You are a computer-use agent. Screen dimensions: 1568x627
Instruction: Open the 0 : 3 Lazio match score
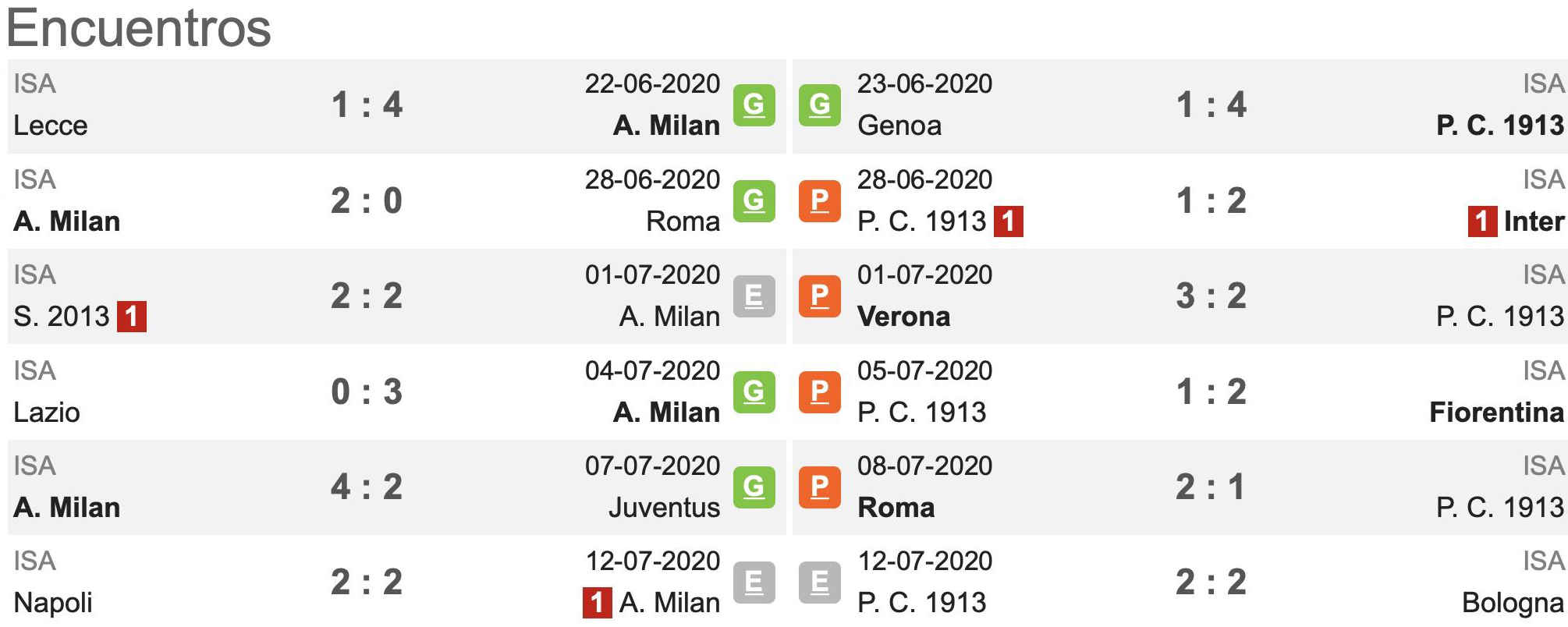(367, 391)
